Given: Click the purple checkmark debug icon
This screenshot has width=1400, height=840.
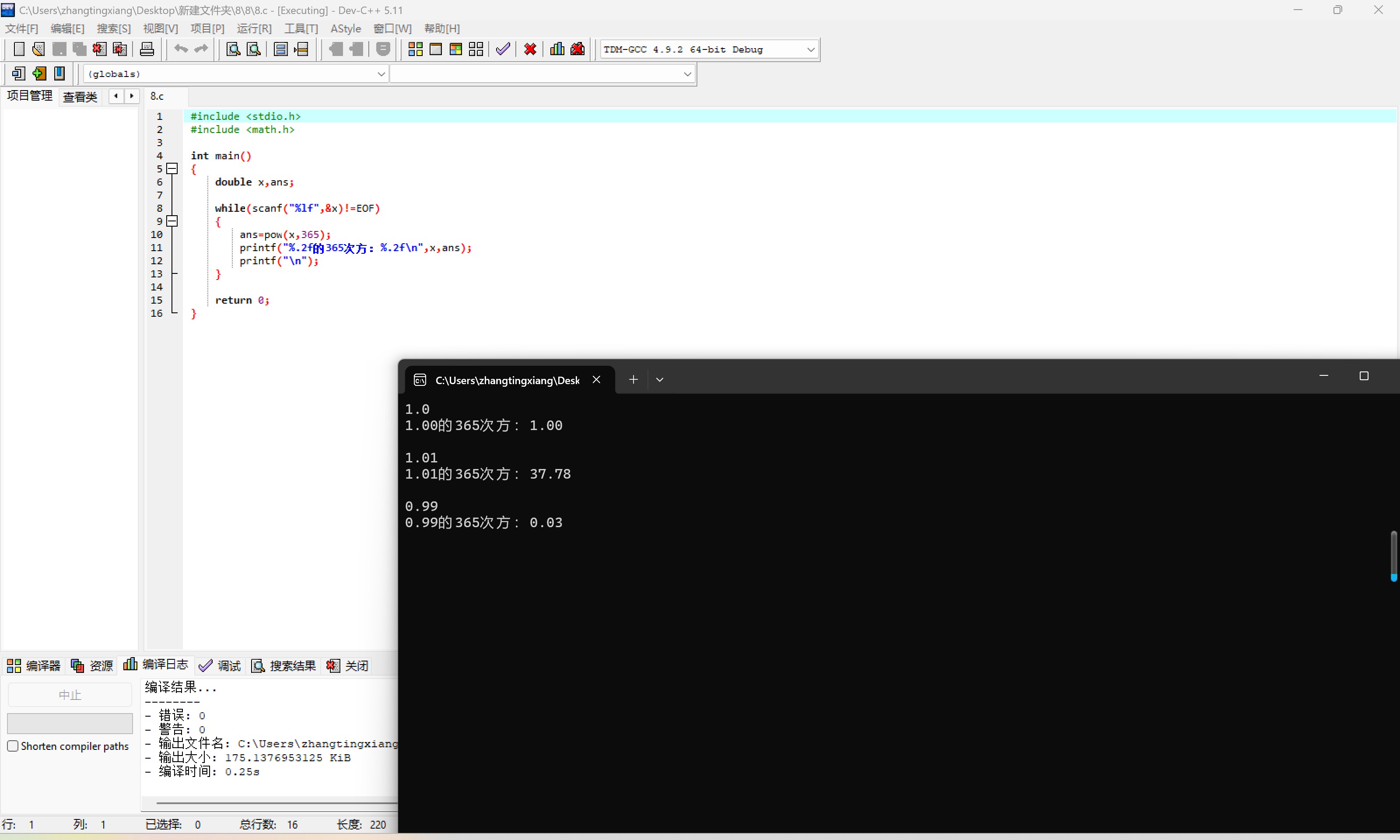Looking at the screenshot, I should coord(503,49).
